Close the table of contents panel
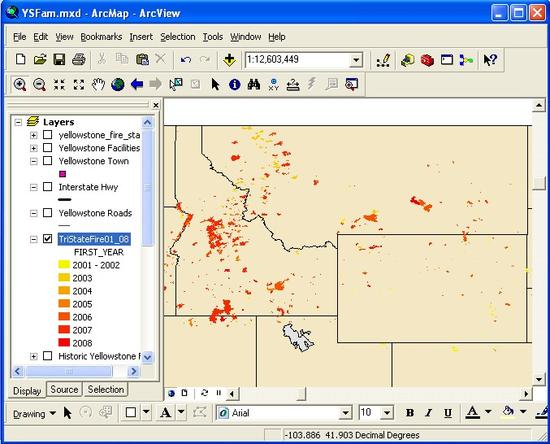 (x=156, y=105)
